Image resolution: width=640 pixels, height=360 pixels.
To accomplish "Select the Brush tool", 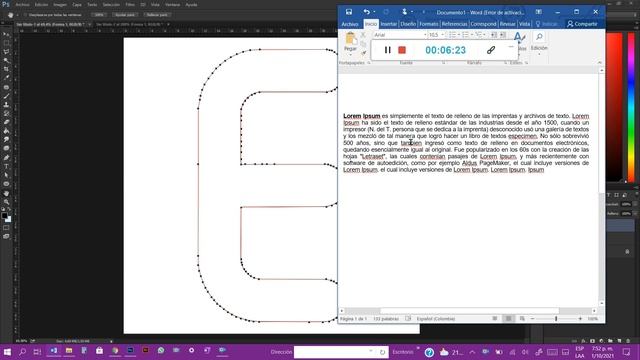I will click(6, 96).
